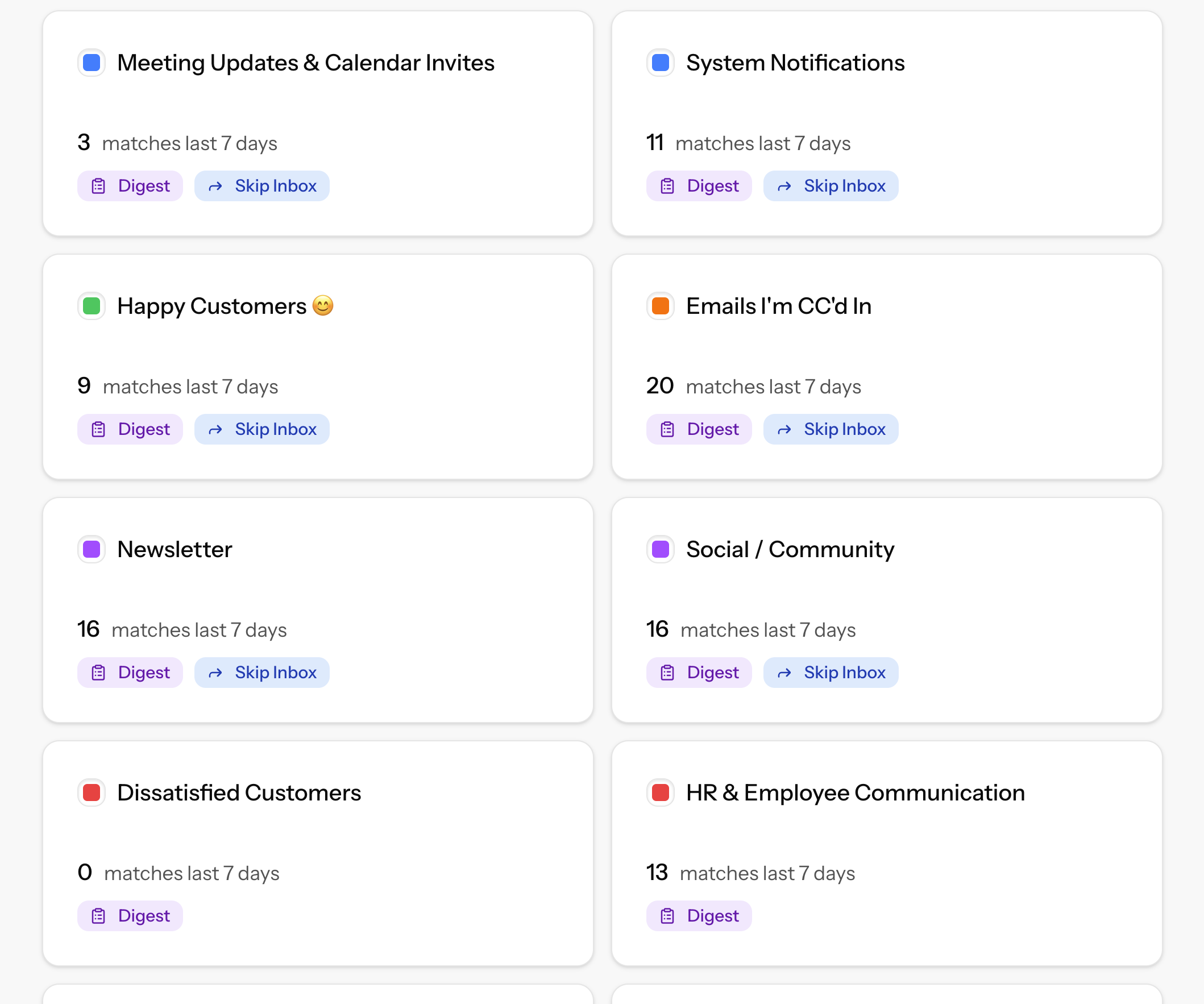
Task: Click the arrow icon in System Notifications' Skip Inbox badge
Action: (784, 186)
